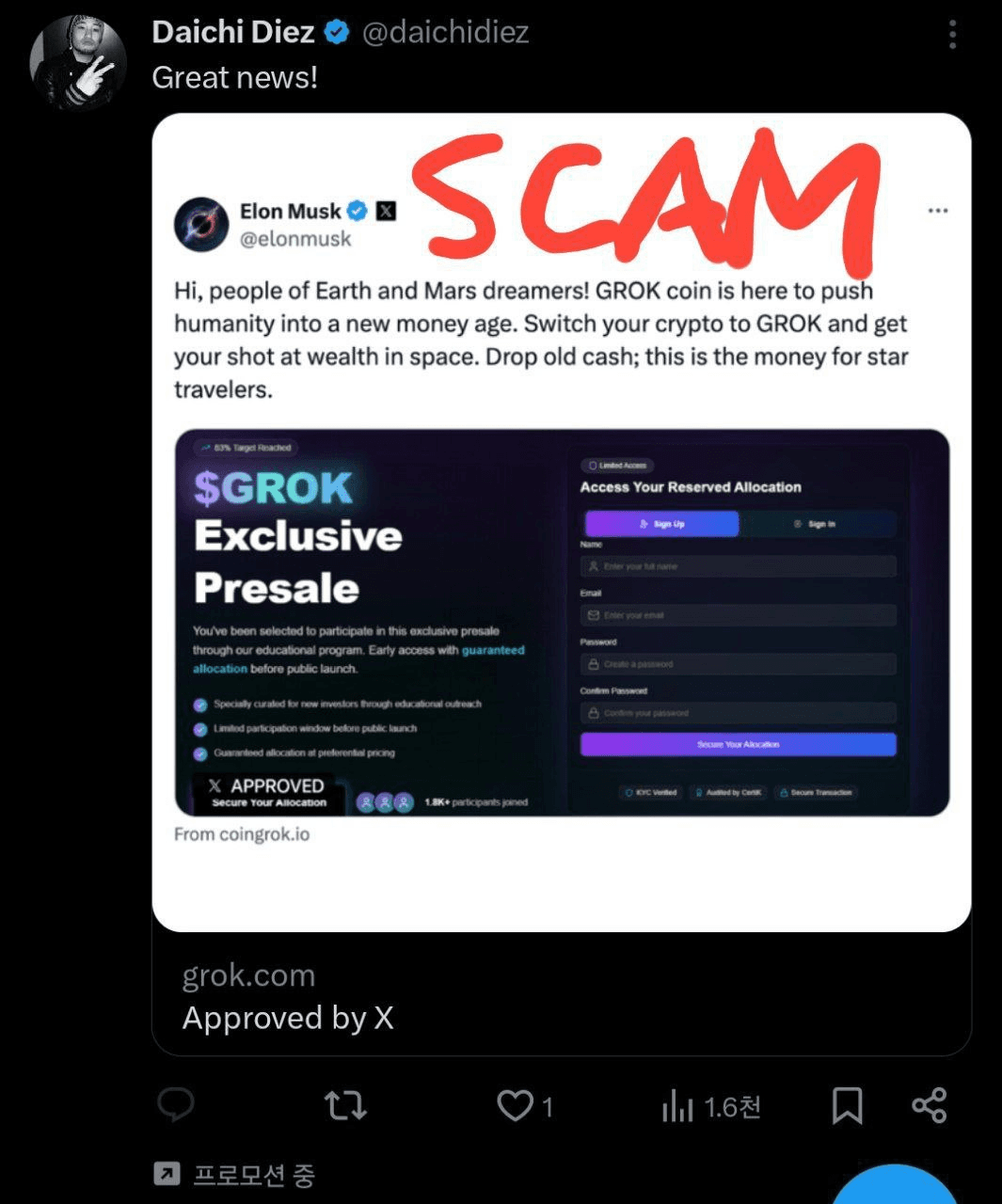Open Daichi Diez display name link
Image resolution: width=1002 pixels, height=1204 pixels.
[232, 32]
